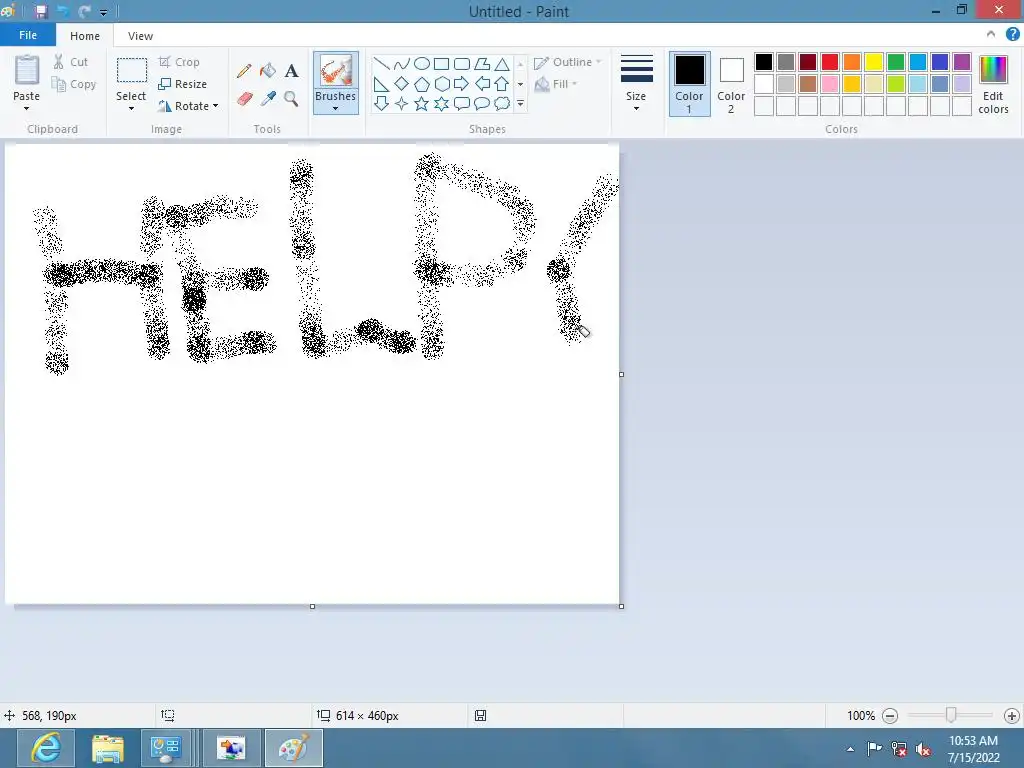Select the Magnifier tool

pyautogui.click(x=291, y=99)
